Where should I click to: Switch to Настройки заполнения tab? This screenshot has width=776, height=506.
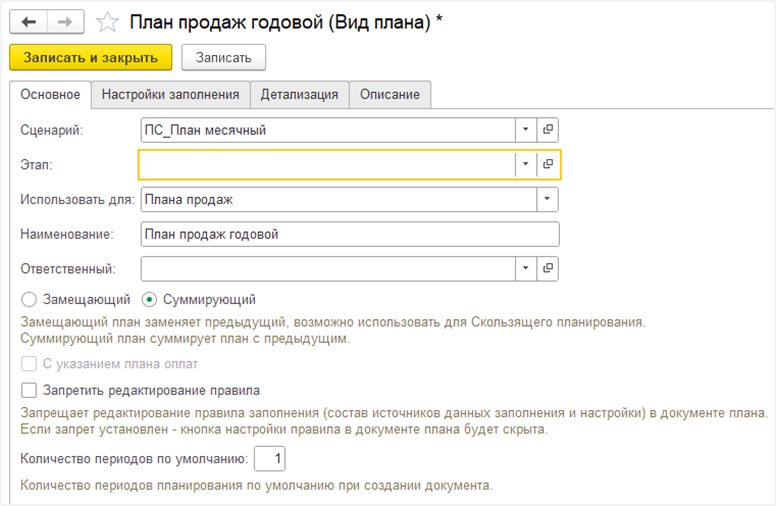[170, 95]
